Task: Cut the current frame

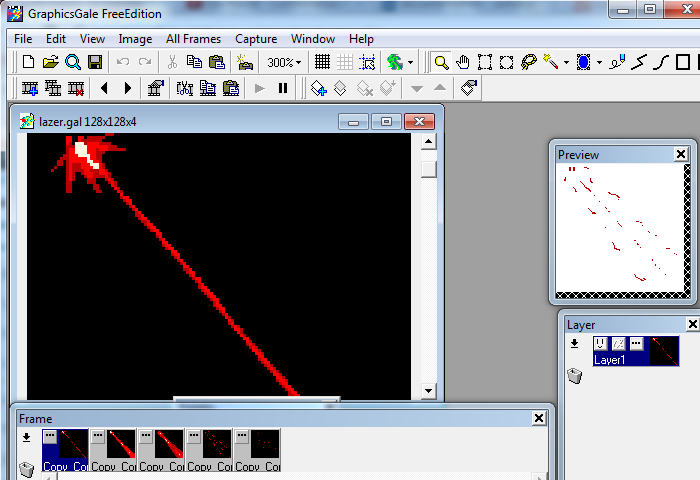Action: (x=184, y=88)
